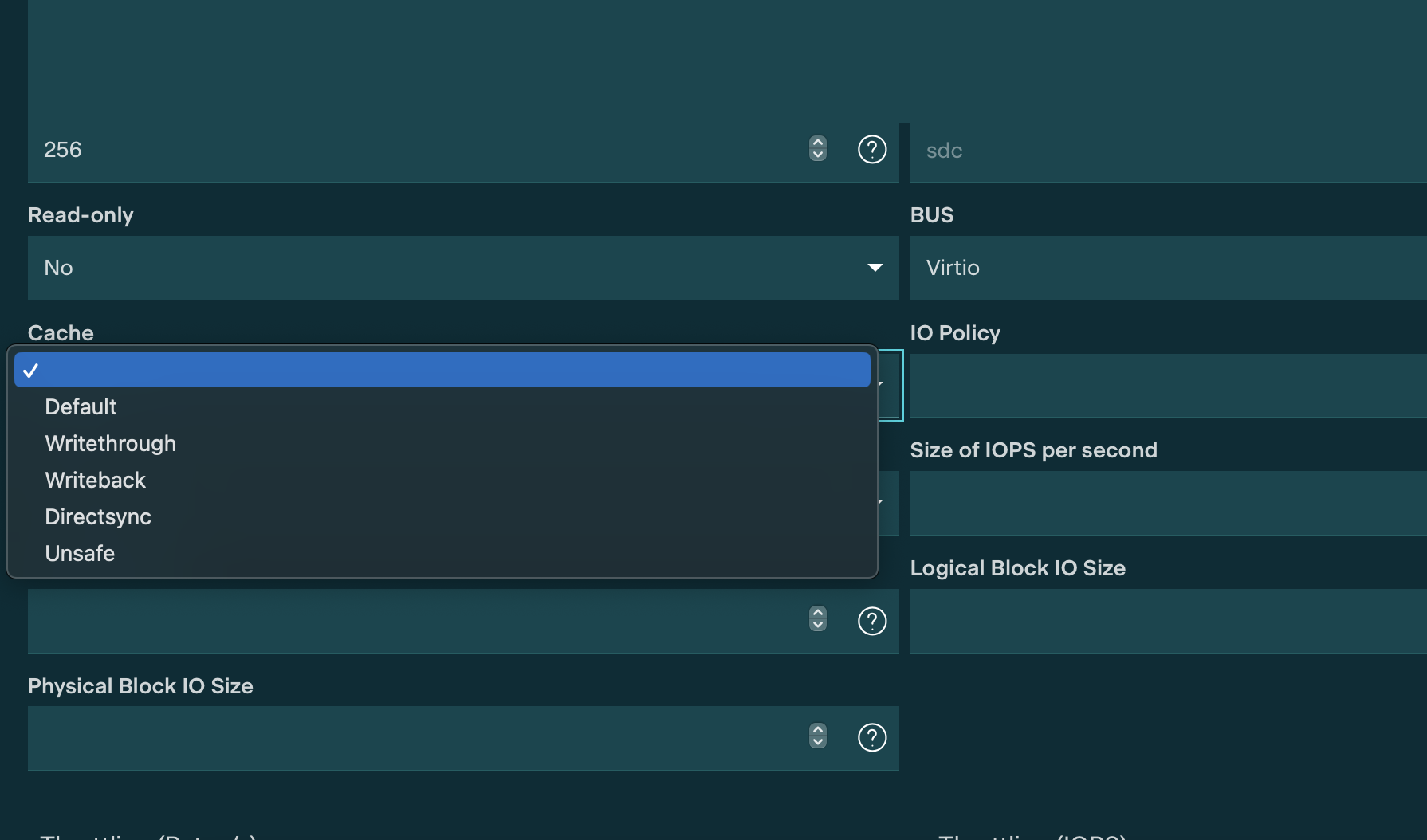Image resolution: width=1427 pixels, height=840 pixels.
Task: Click stepper arrows in field above Physical Block label
Action: click(818, 618)
